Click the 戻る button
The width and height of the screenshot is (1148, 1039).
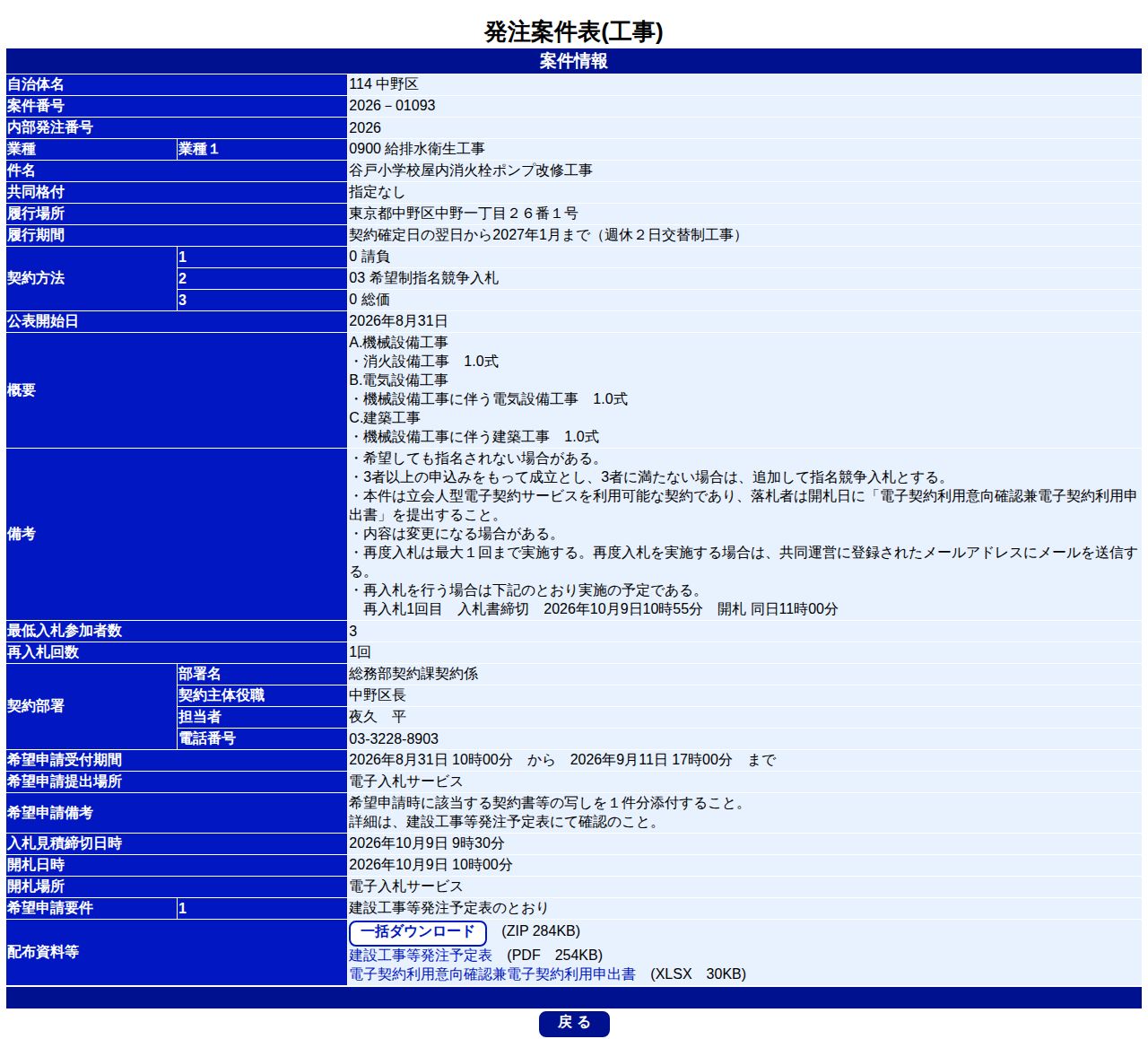(574, 1023)
